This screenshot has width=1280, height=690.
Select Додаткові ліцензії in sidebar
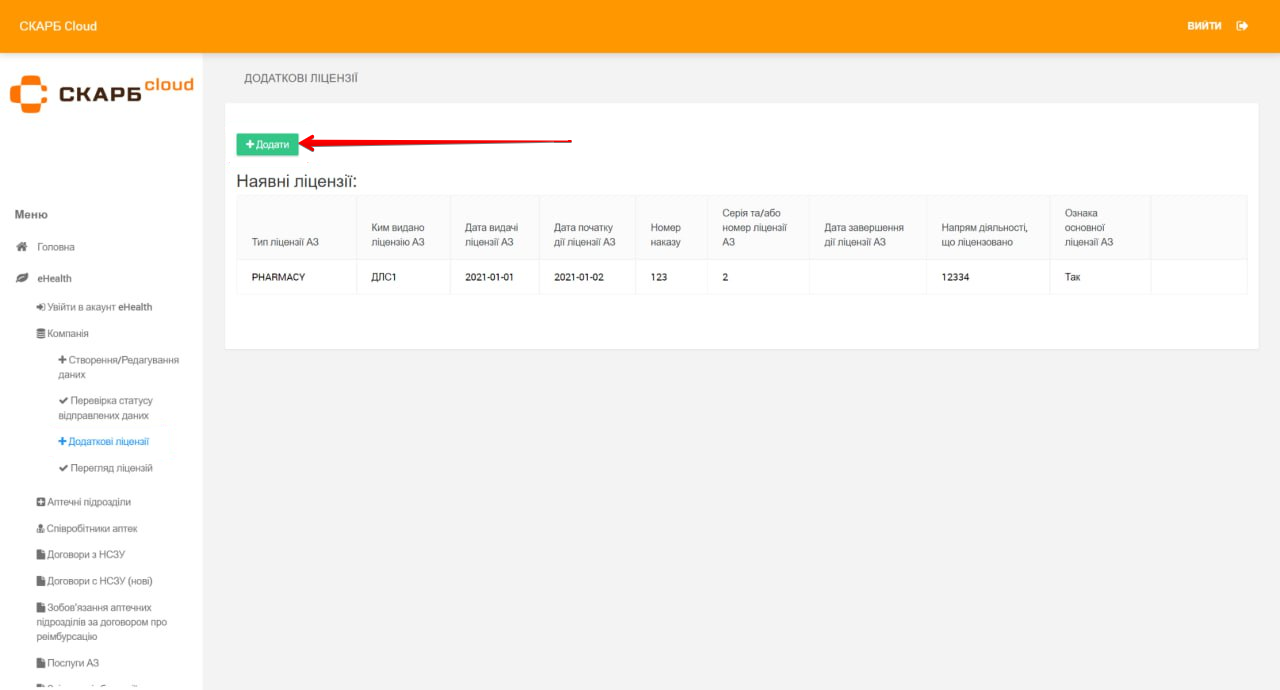108,441
